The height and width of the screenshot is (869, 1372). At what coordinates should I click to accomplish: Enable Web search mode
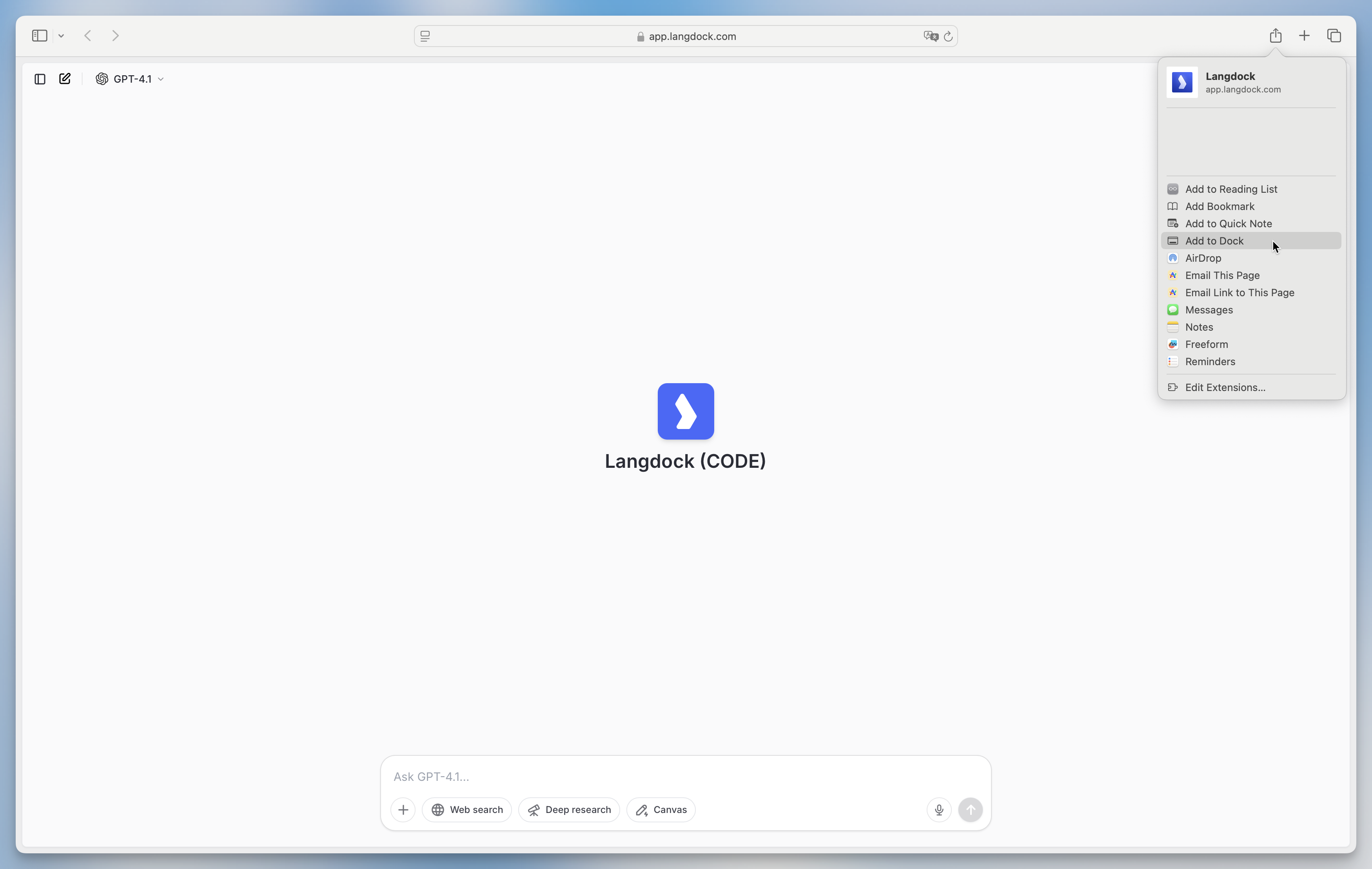[x=466, y=809]
